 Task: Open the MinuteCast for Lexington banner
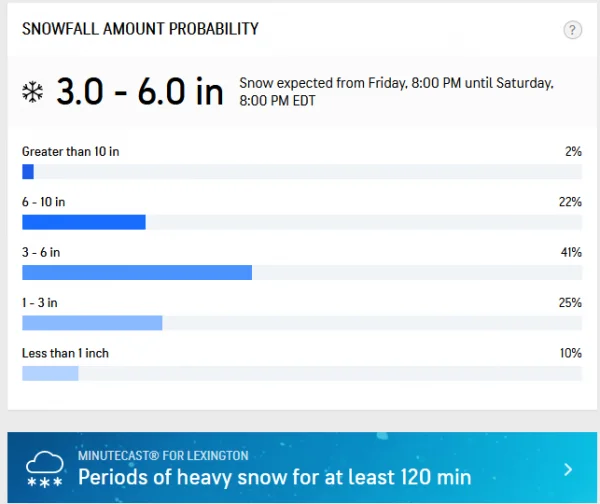pyautogui.click(x=302, y=467)
